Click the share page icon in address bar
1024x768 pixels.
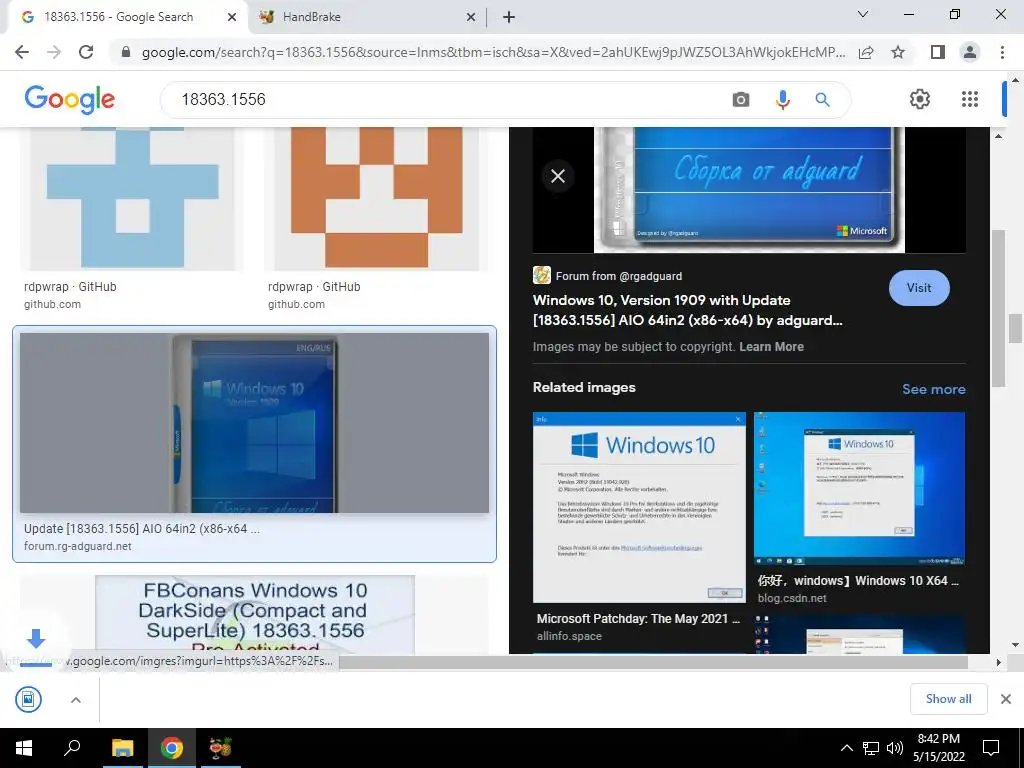866,52
